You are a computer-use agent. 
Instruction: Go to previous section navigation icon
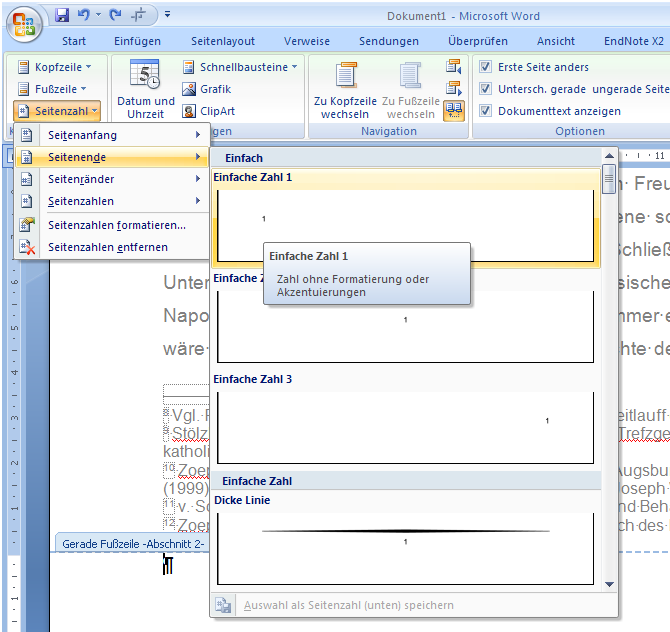(x=454, y=66)
